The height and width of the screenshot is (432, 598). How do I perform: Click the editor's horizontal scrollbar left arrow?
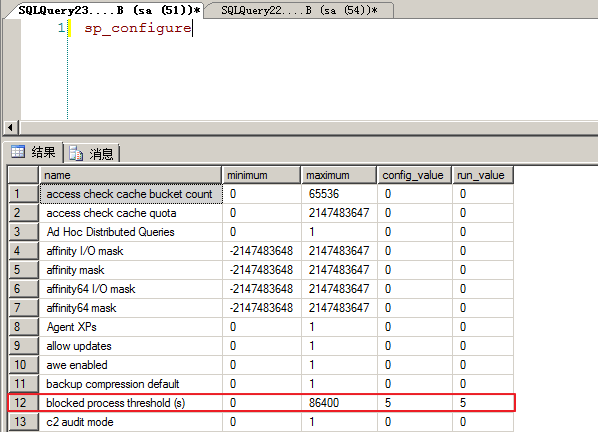pyautogui.click(x=11, y=127)
